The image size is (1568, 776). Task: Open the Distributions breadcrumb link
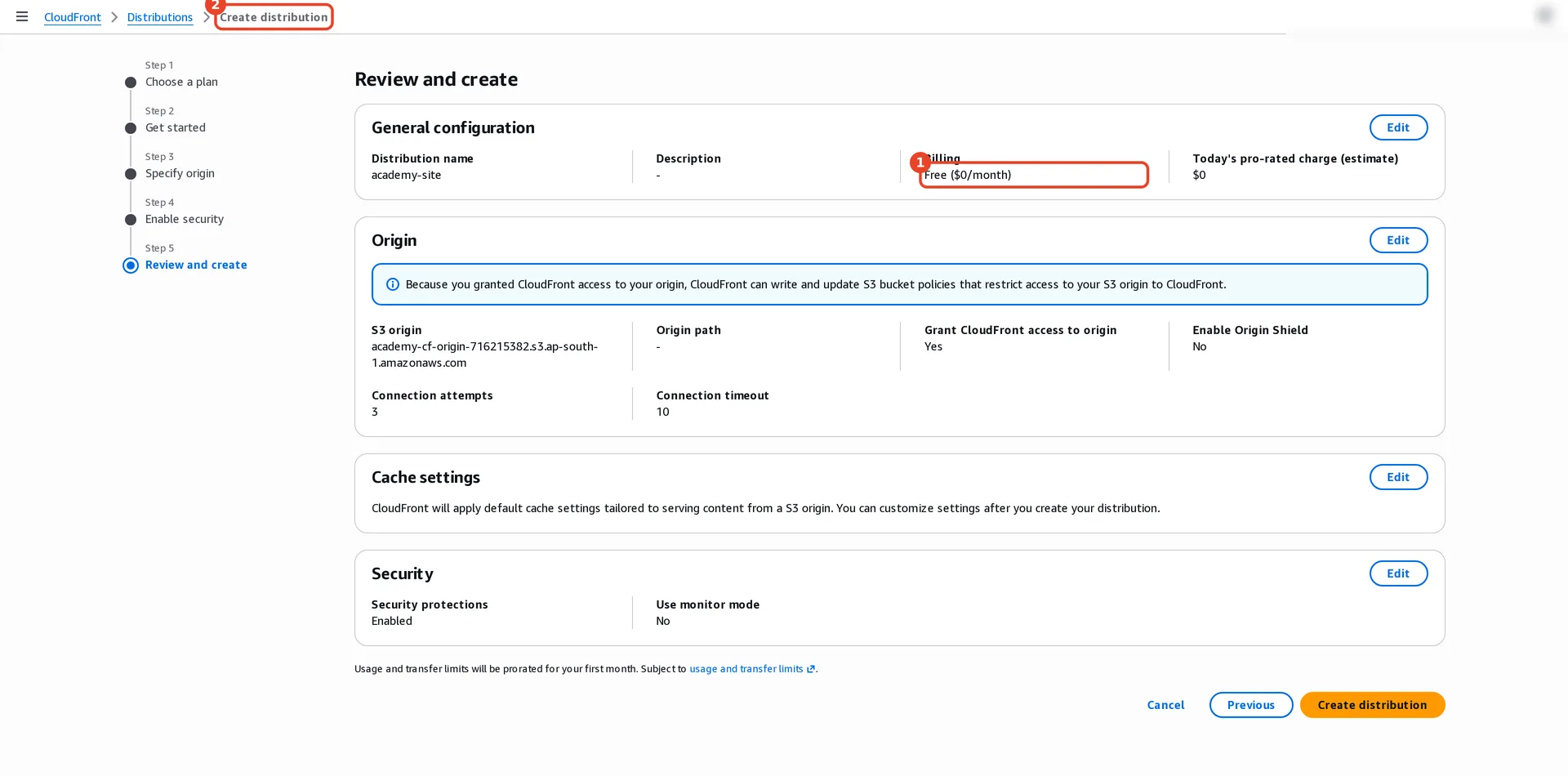click(x=160, y=17)
